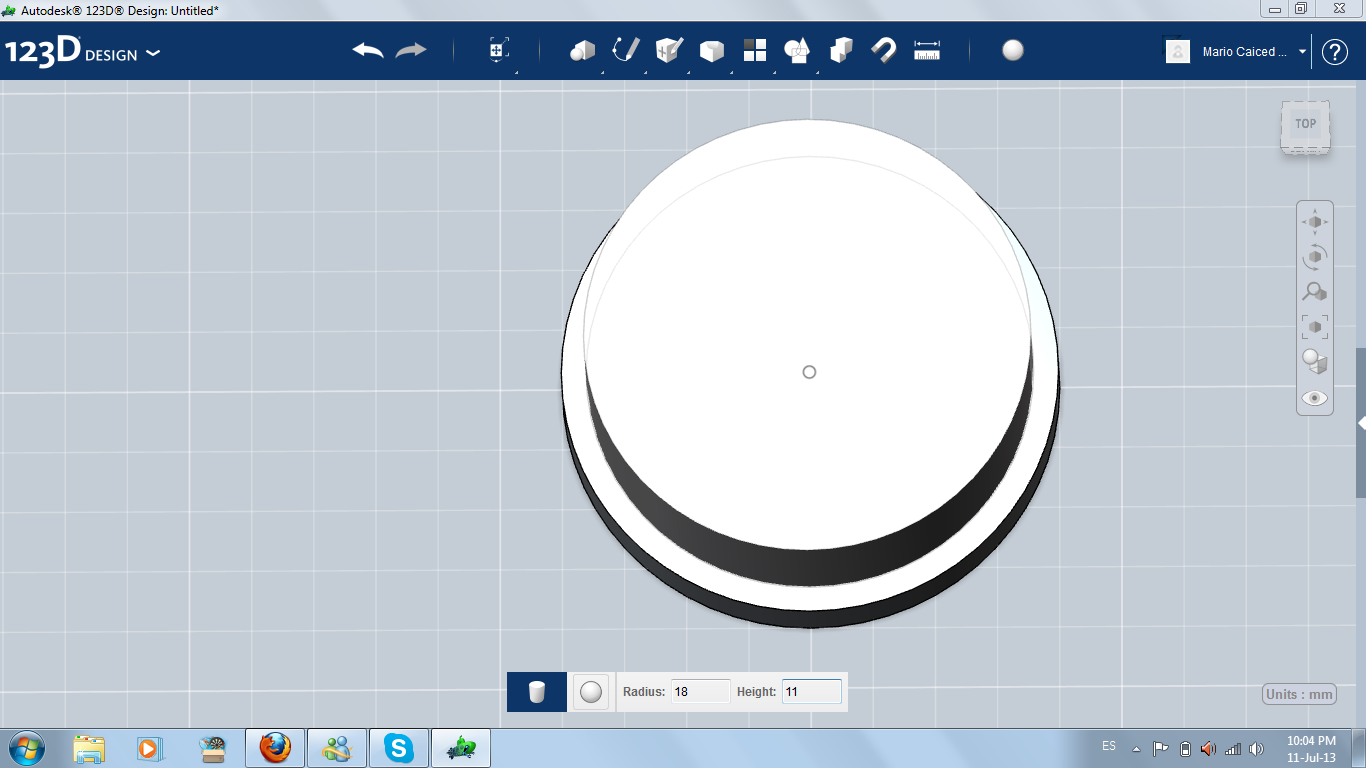Open the Primitives shapes menu
The image size is (1366, 768).
click(x=582, y=50)
